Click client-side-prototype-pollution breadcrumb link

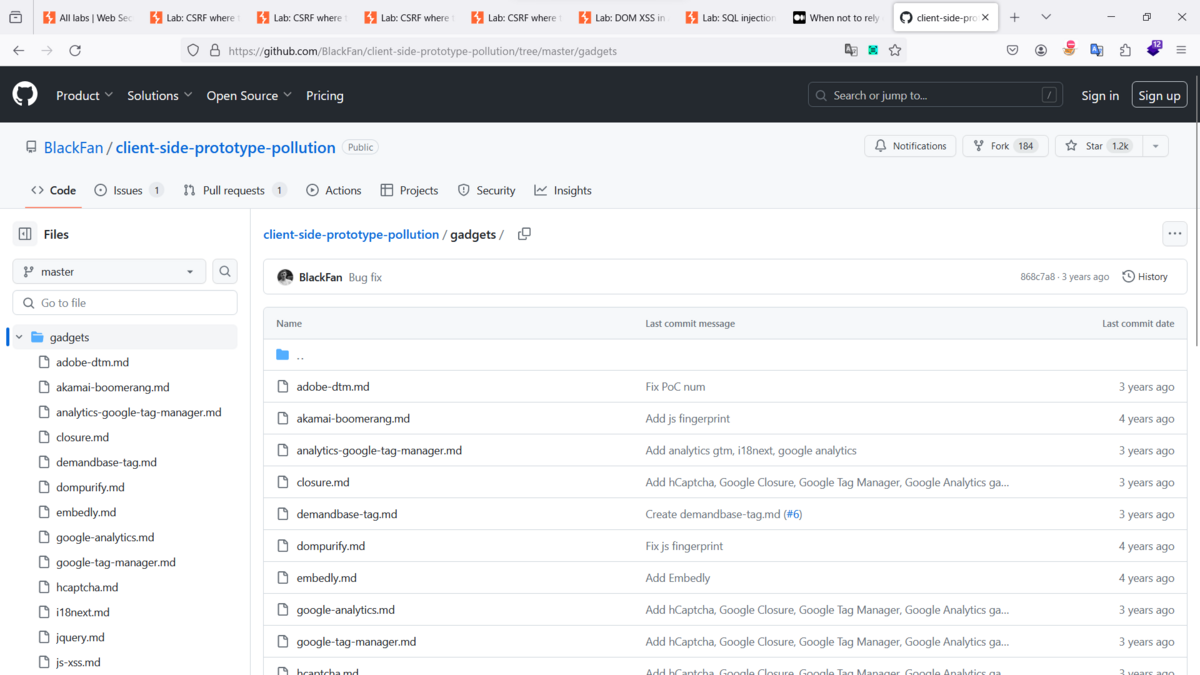pyautogui.click(x=351, y=234)
